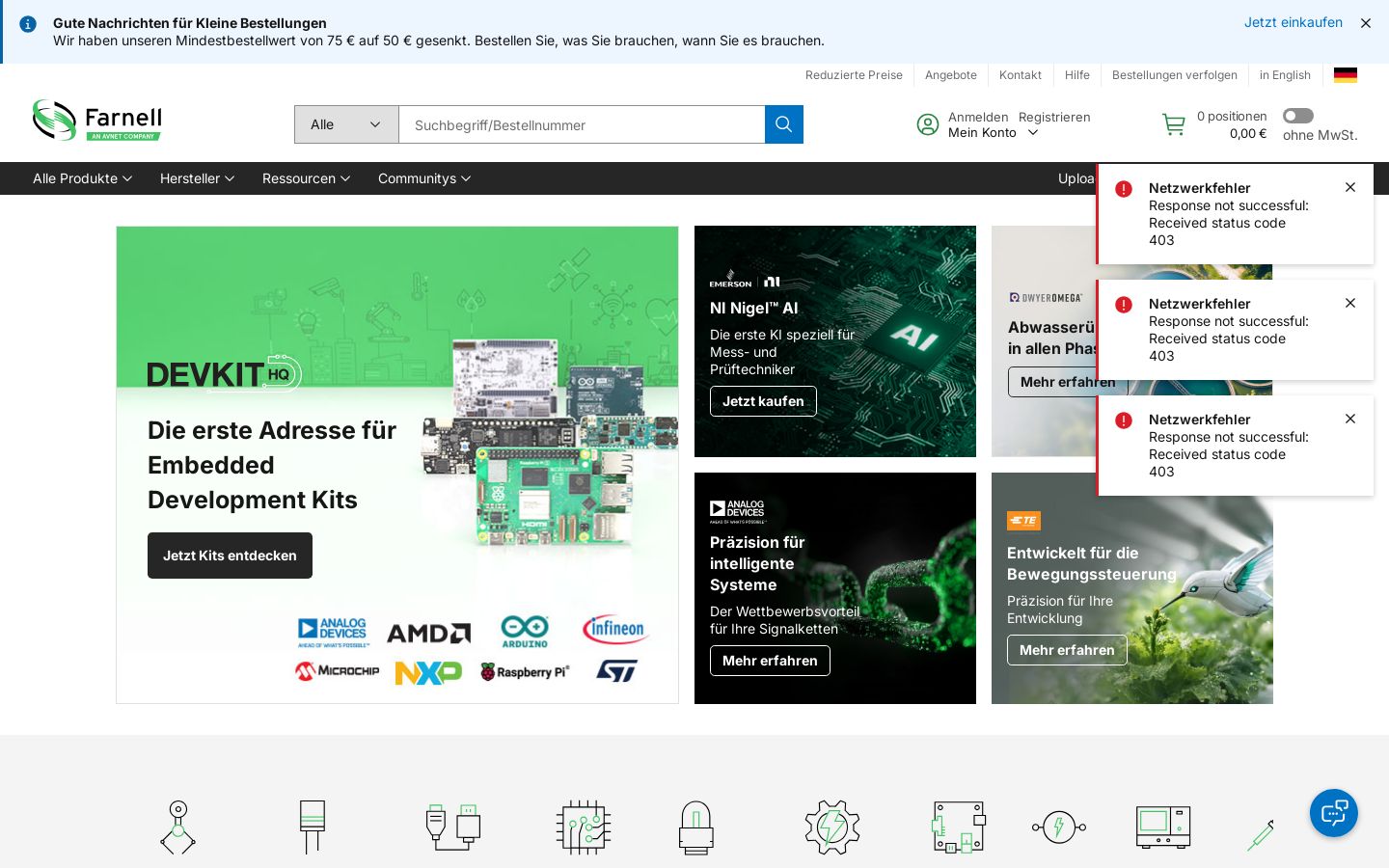
Task: Open the user account icon
Action: pyautogui.click(x=928, y=124)
